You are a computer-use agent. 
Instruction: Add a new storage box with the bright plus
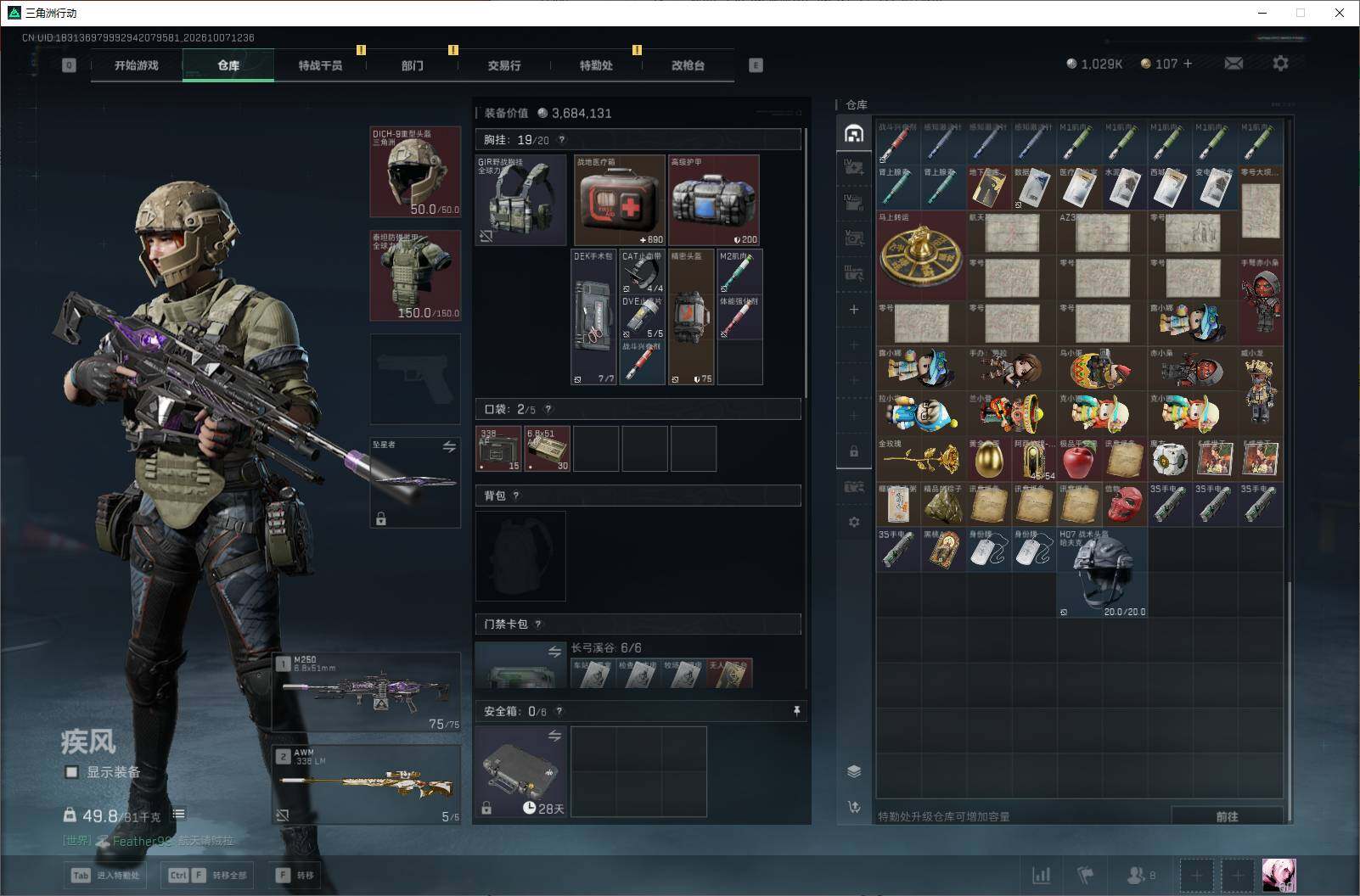point(854,310)
